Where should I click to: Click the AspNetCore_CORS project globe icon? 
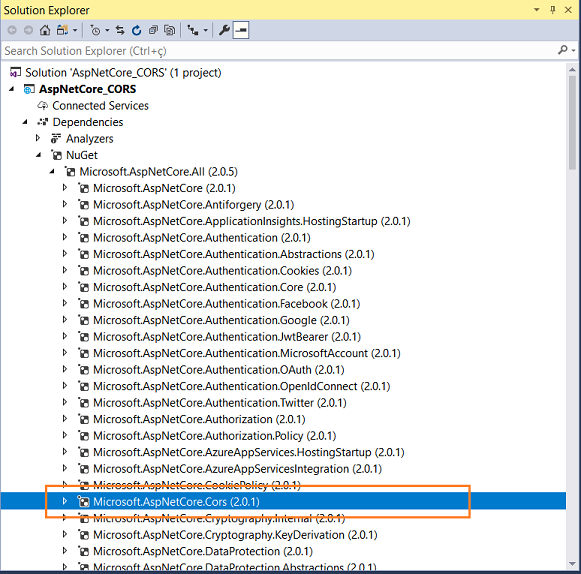[x=29, y=89]
